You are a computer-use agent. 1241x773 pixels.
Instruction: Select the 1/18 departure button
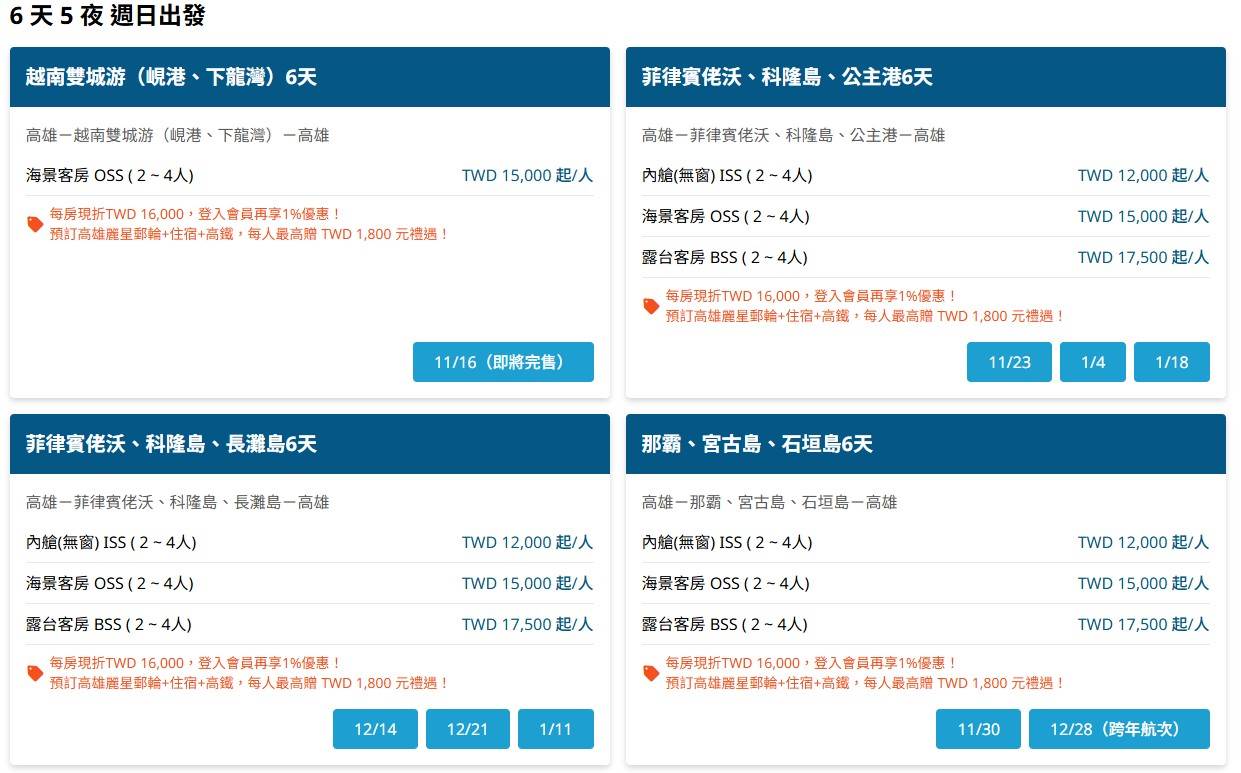[1171, 362]
